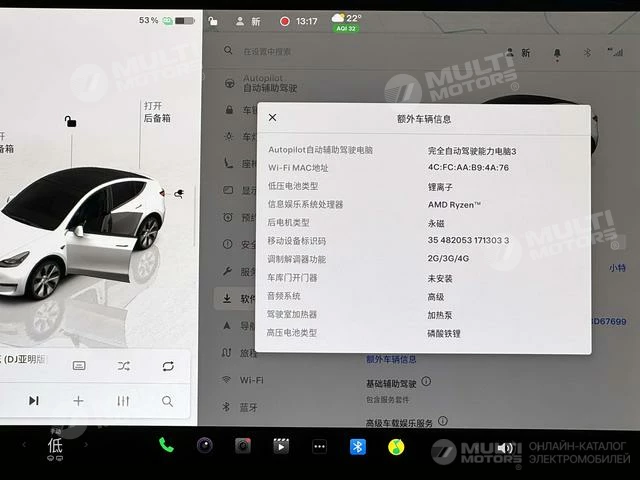
Task: Open the equalizer icon in media player
Action: [123, 402]
